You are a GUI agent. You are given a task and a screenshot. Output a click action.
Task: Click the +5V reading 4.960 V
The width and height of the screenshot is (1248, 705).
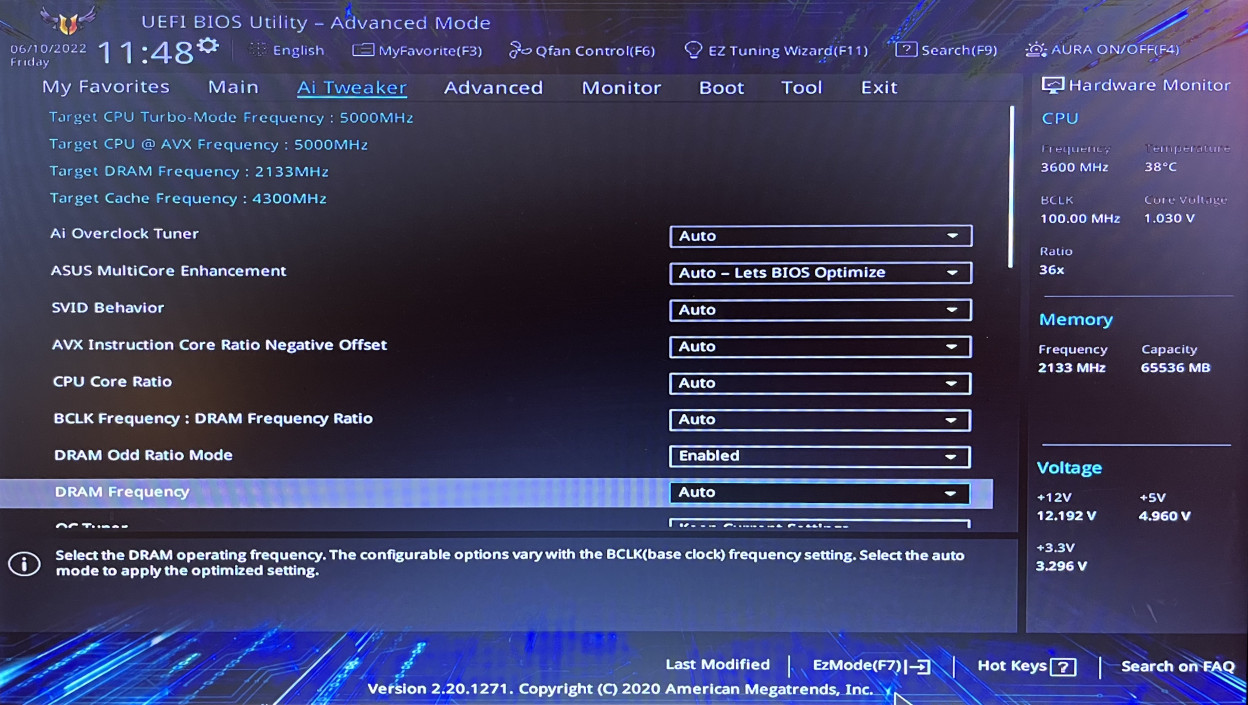[1164, 516]
